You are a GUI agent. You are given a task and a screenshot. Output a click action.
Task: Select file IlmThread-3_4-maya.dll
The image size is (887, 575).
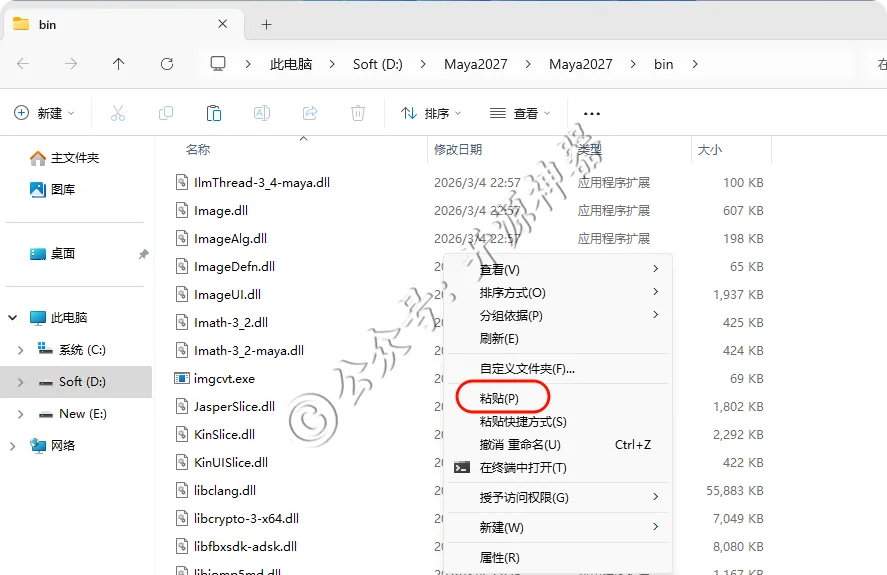click(261, 183)
